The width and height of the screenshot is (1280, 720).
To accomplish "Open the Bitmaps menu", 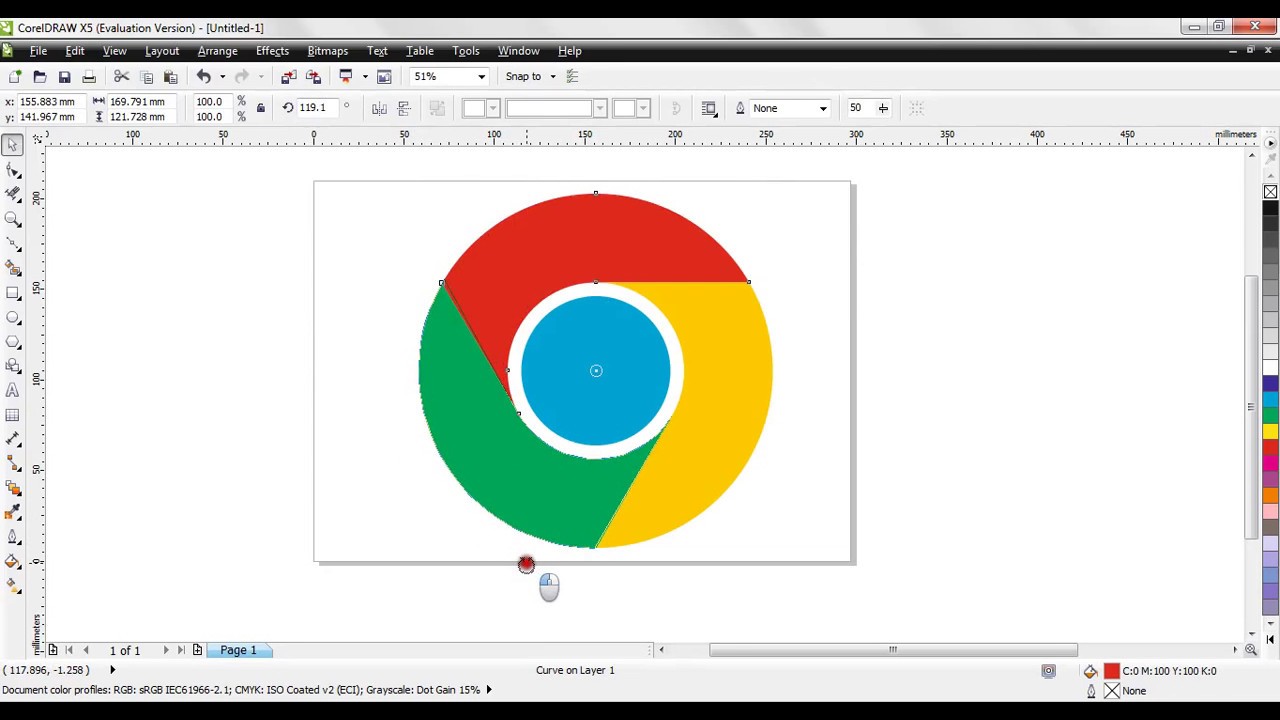I will click(327, 51).
